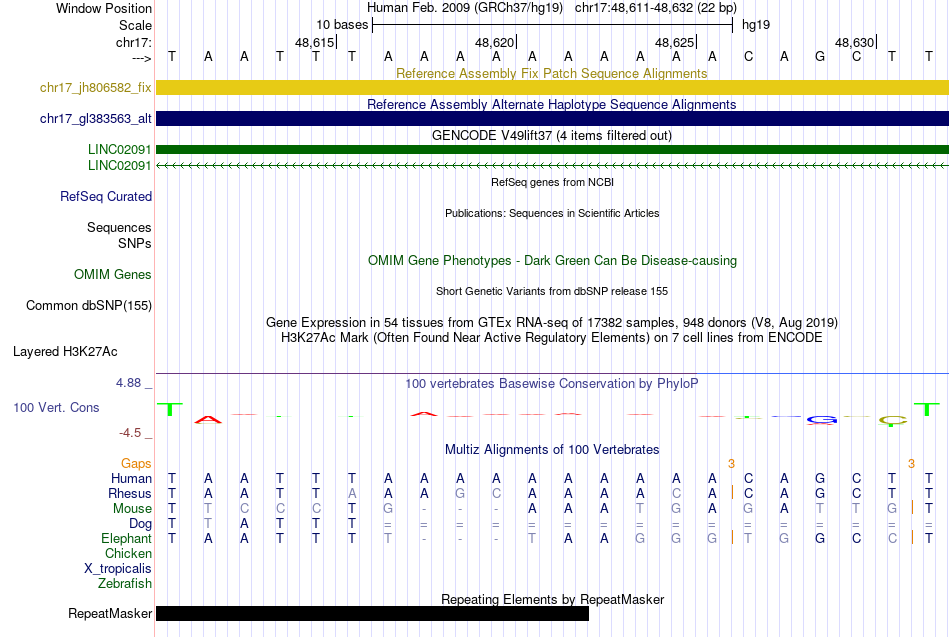The image size is (950, 637).
Task: Click the 100 Vert. Cons track label
Action: 56,407
